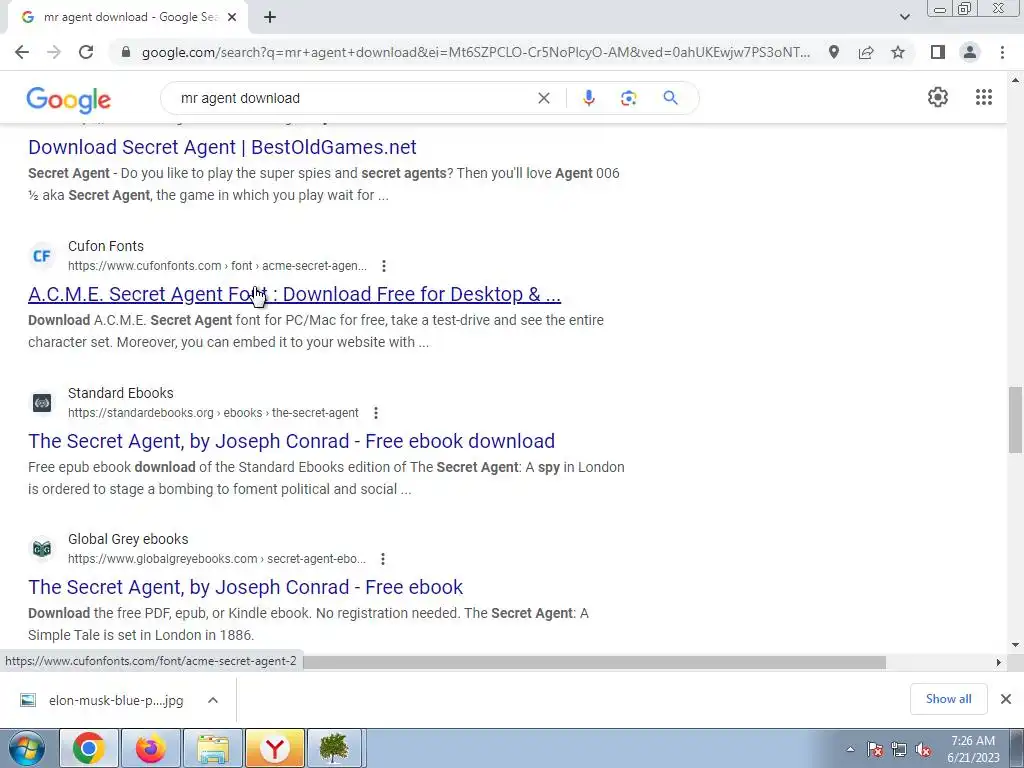1024x768 pixels.
Task: Click the Global Grey ebooks favicon
Action: coord(42,549)
